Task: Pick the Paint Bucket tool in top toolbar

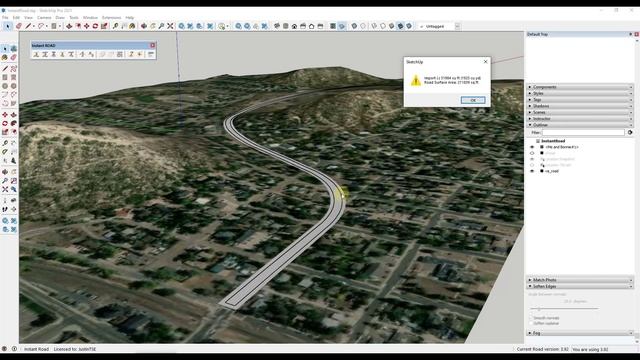Action: (x=132, y=26)
